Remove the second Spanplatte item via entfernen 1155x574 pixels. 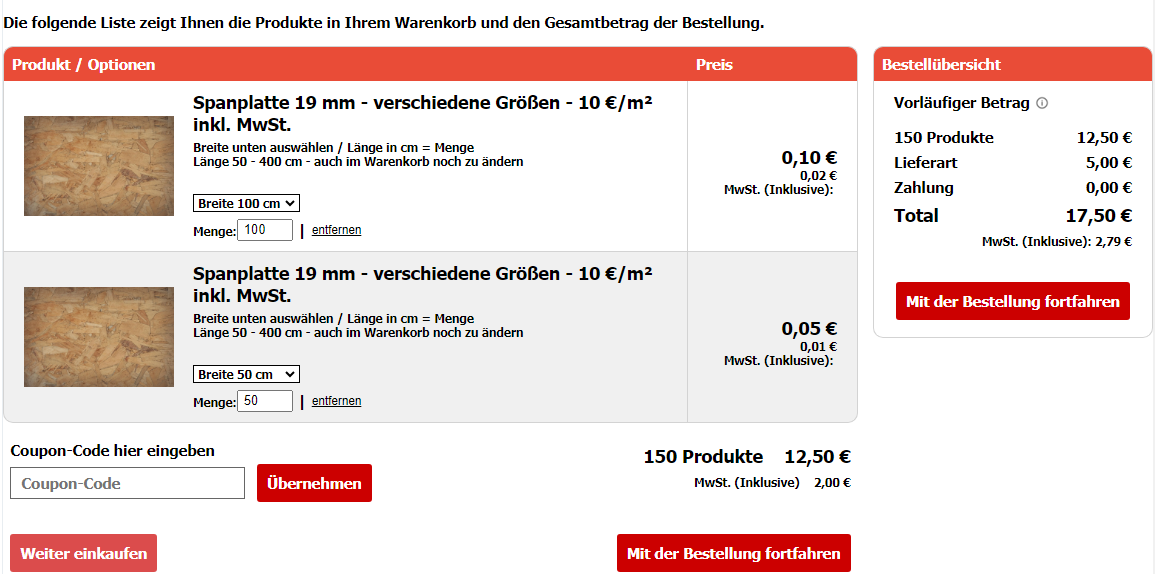coord(337,401)
